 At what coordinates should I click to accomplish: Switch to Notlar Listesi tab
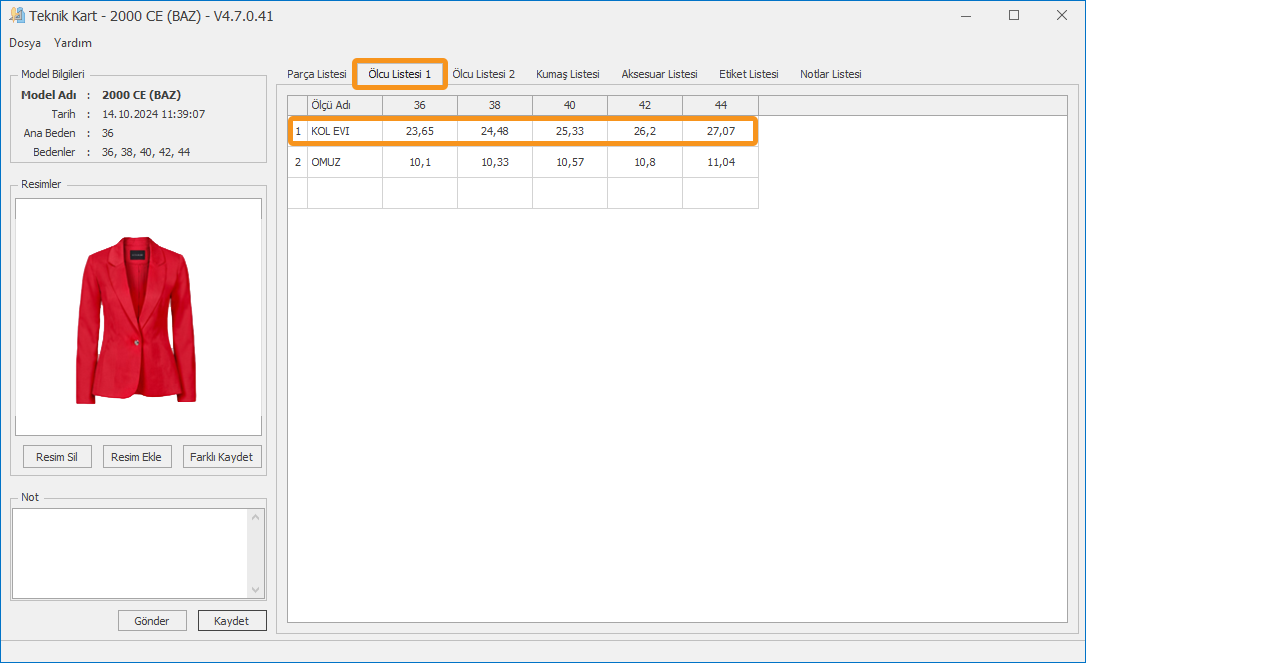click(830, 74)
